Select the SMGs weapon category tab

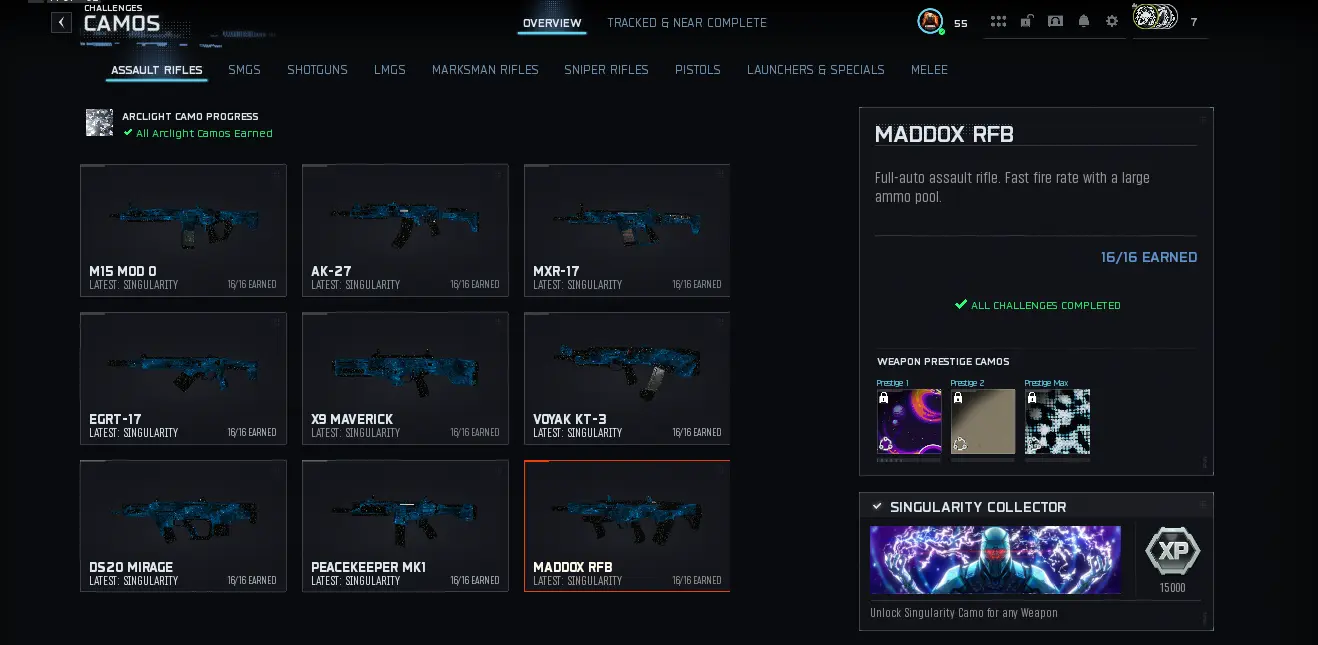pos(244,70)
